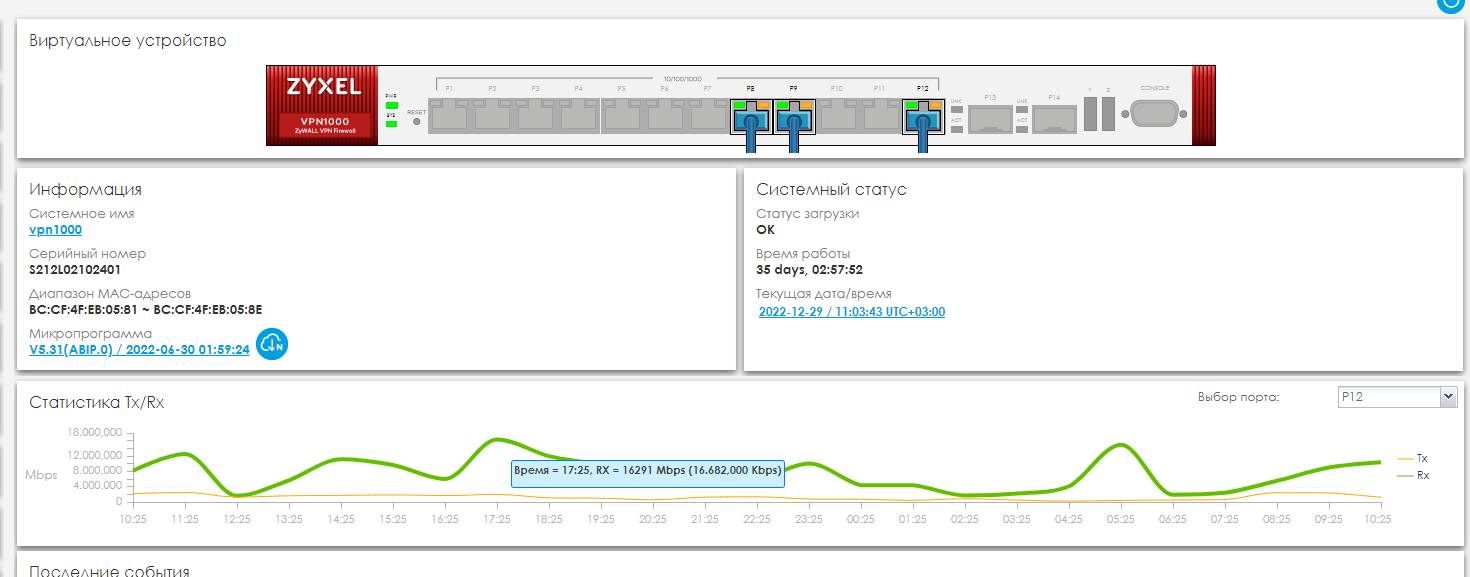Open current date/time link
The image size is (1470, 577).
click(852, 312)
